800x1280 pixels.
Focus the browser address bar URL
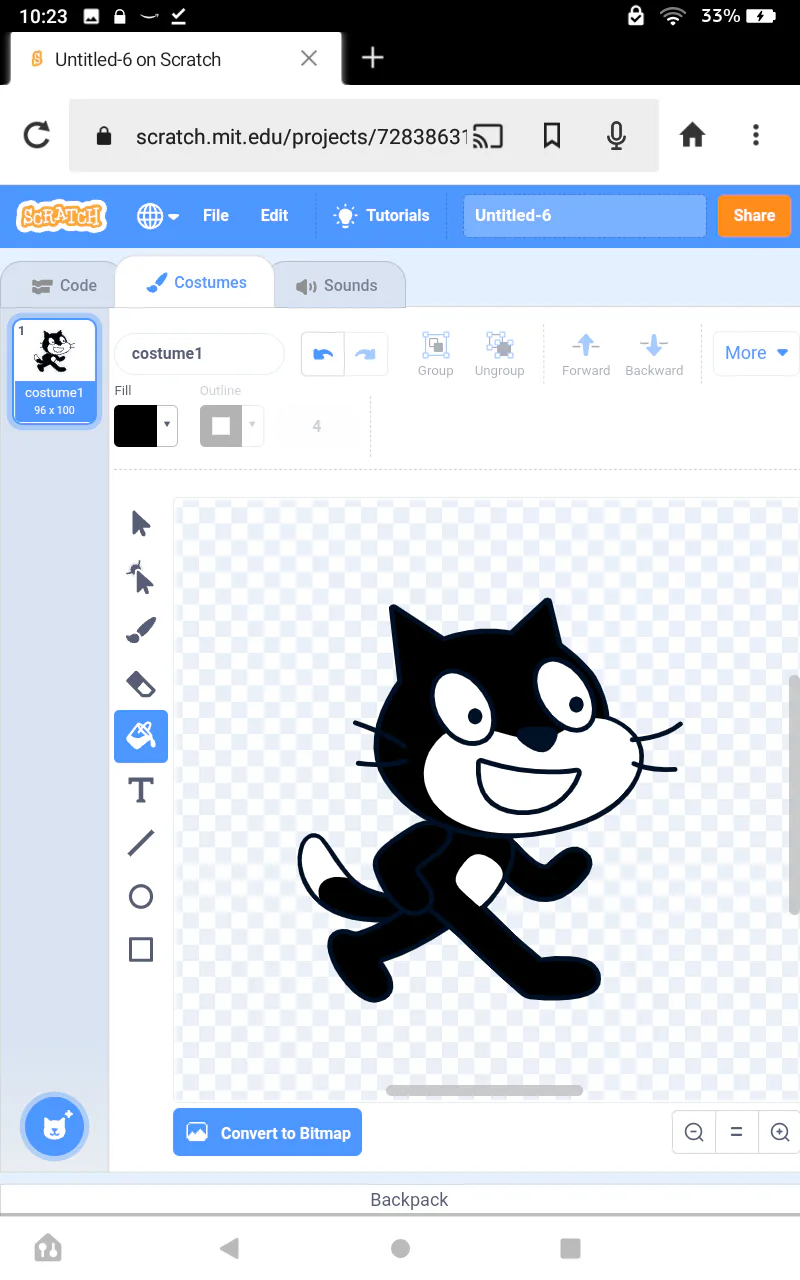302,136
